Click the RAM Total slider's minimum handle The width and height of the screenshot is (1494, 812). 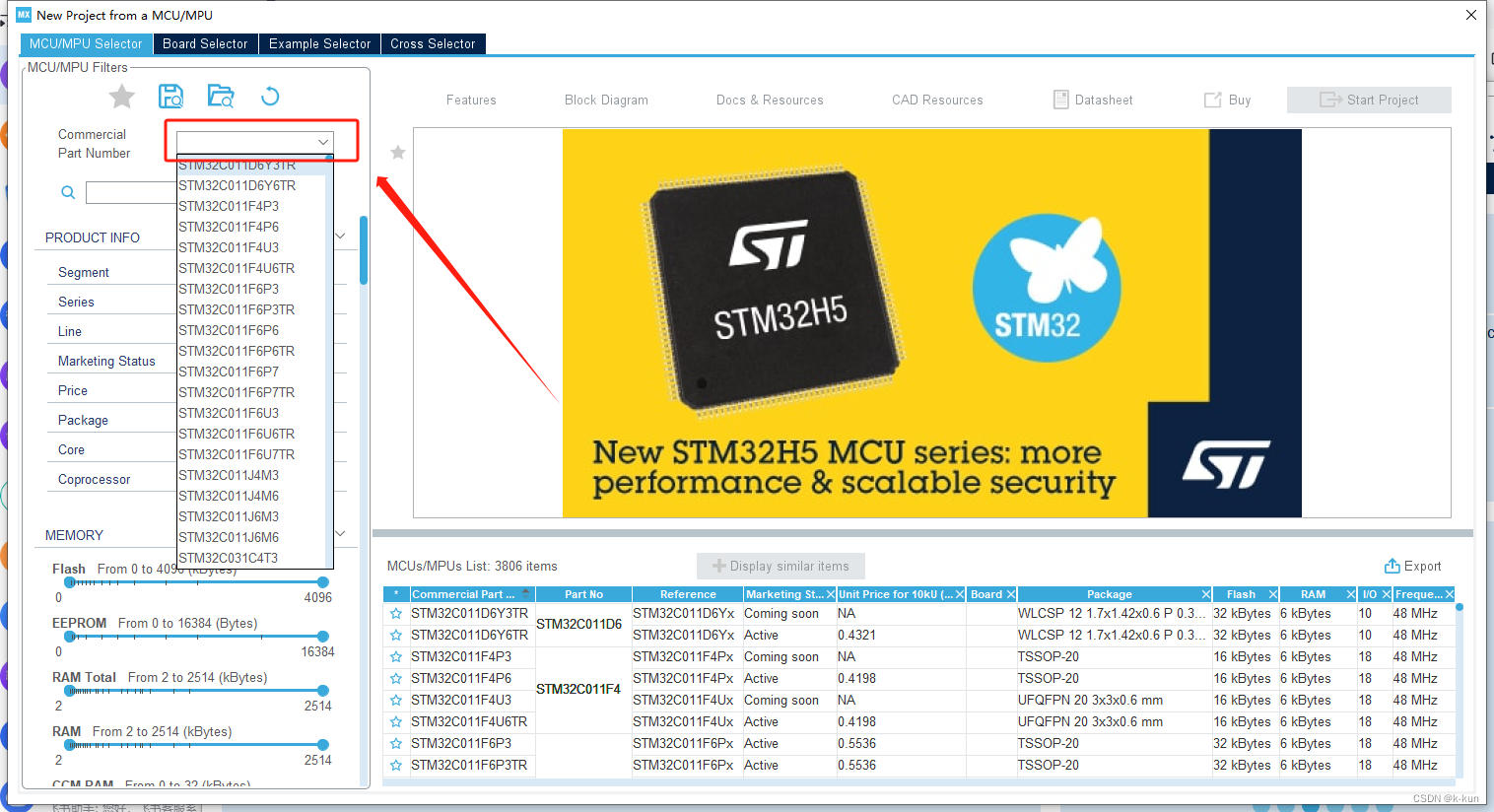click(70, 691)
